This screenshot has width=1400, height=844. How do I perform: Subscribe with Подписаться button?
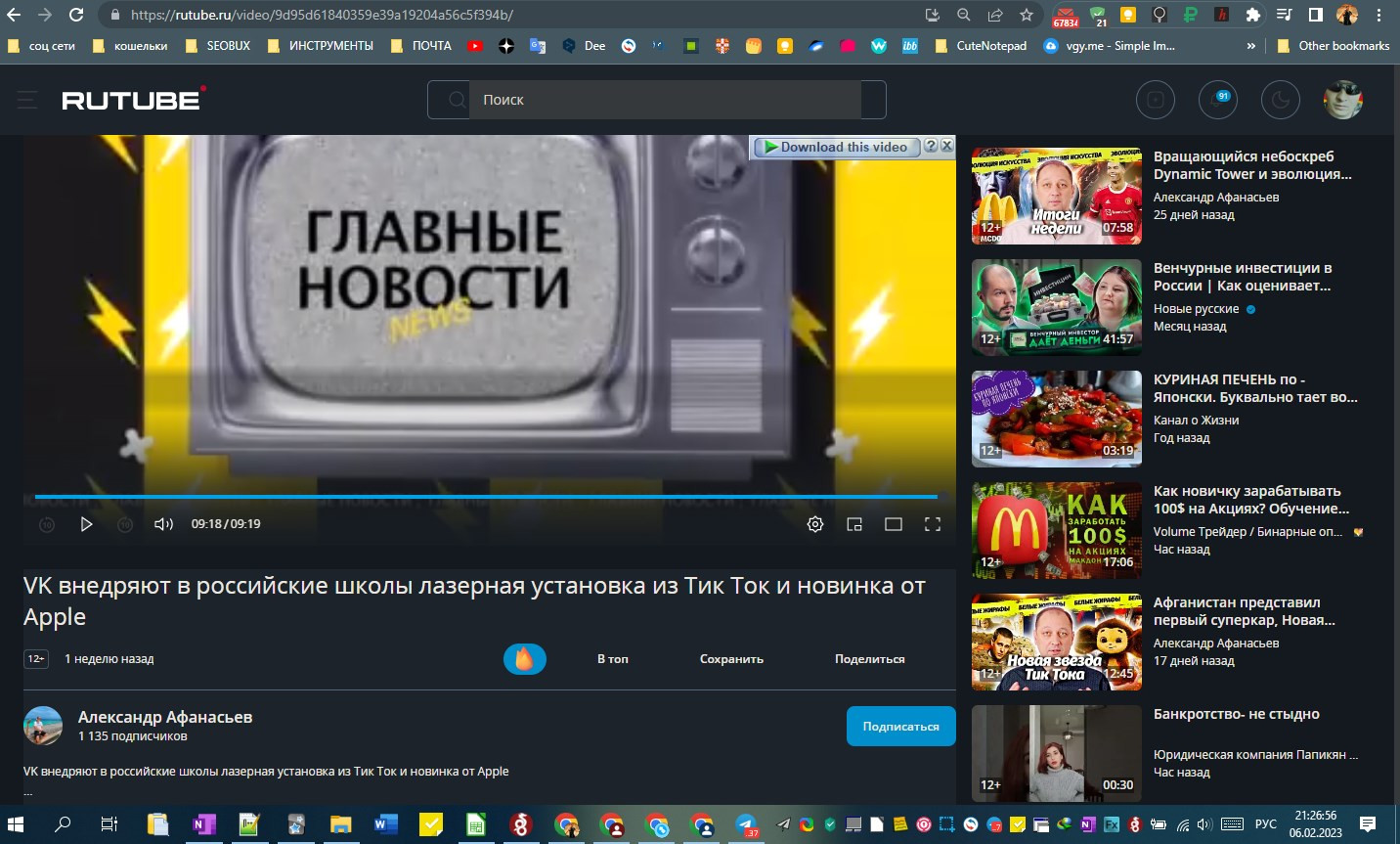(x=901, y=727)
